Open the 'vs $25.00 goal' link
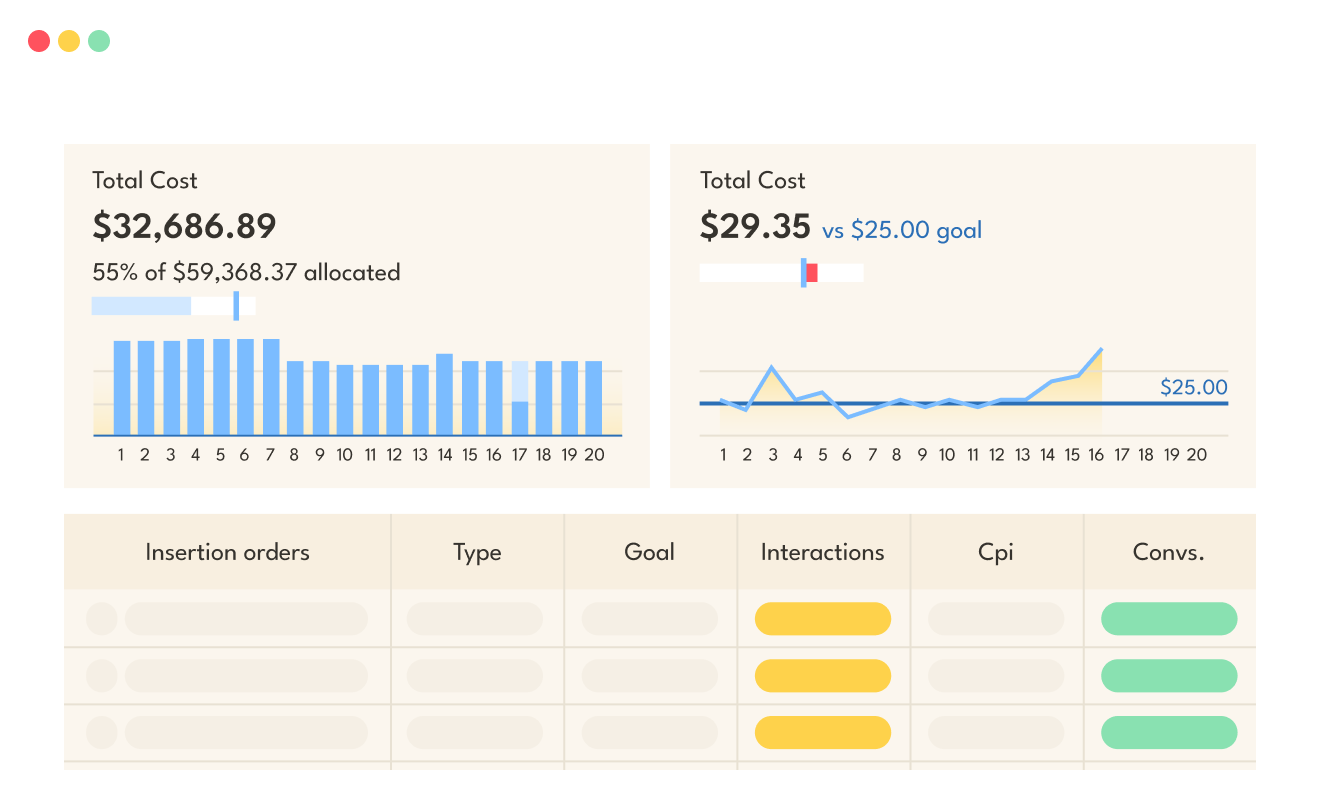Viewport: 1320px width, 810px height. (x=901, y=230)
